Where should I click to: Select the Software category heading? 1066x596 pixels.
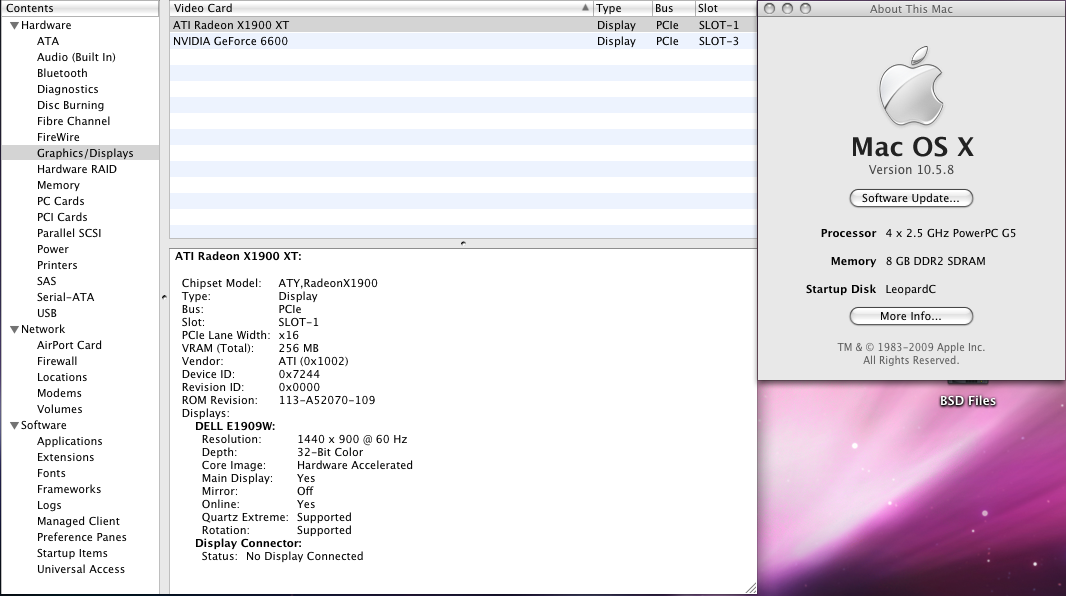click(x=44, y=425)
